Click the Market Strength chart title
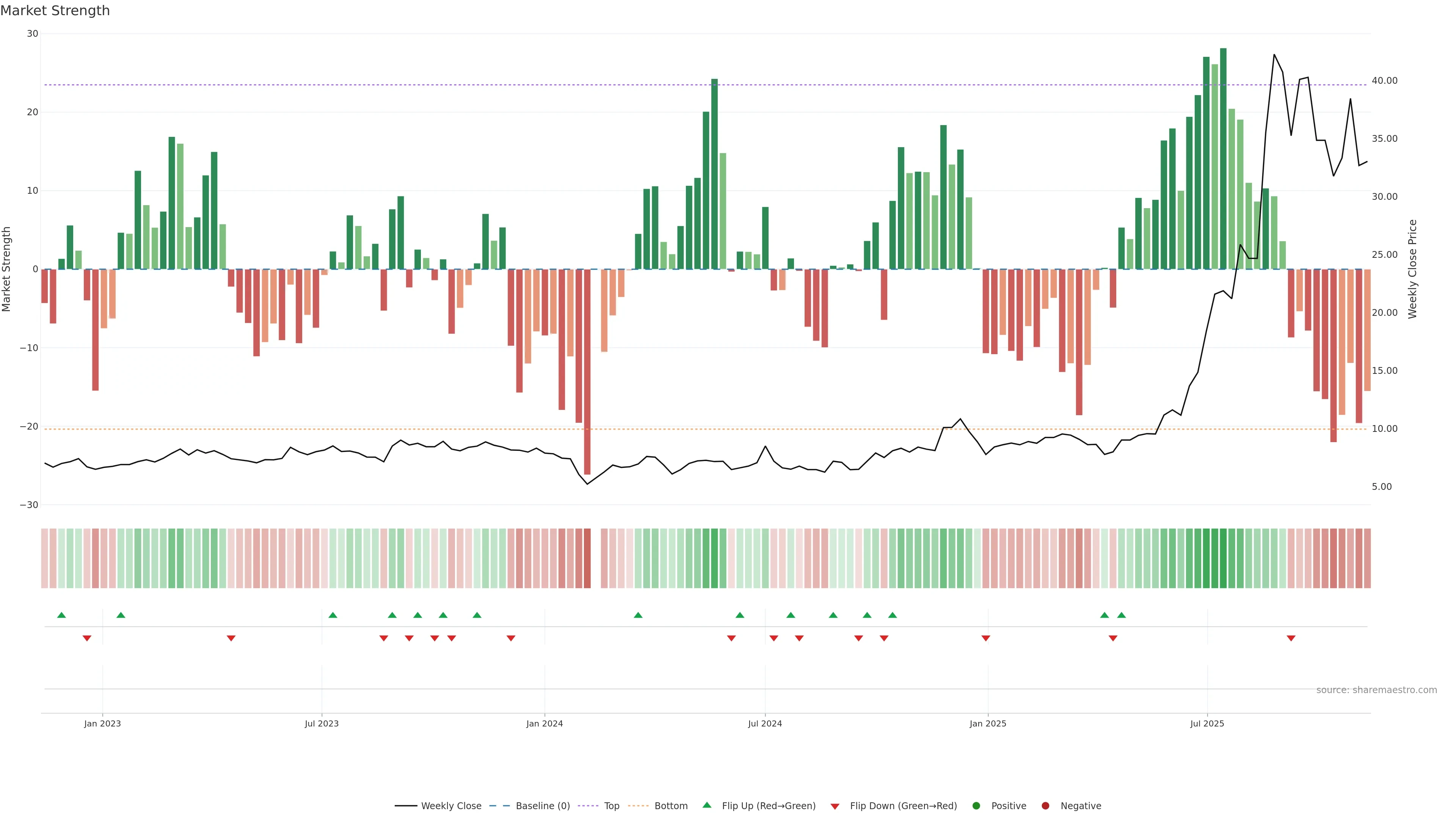Viewport: 1456px width, 819px height. coord(55,11)
